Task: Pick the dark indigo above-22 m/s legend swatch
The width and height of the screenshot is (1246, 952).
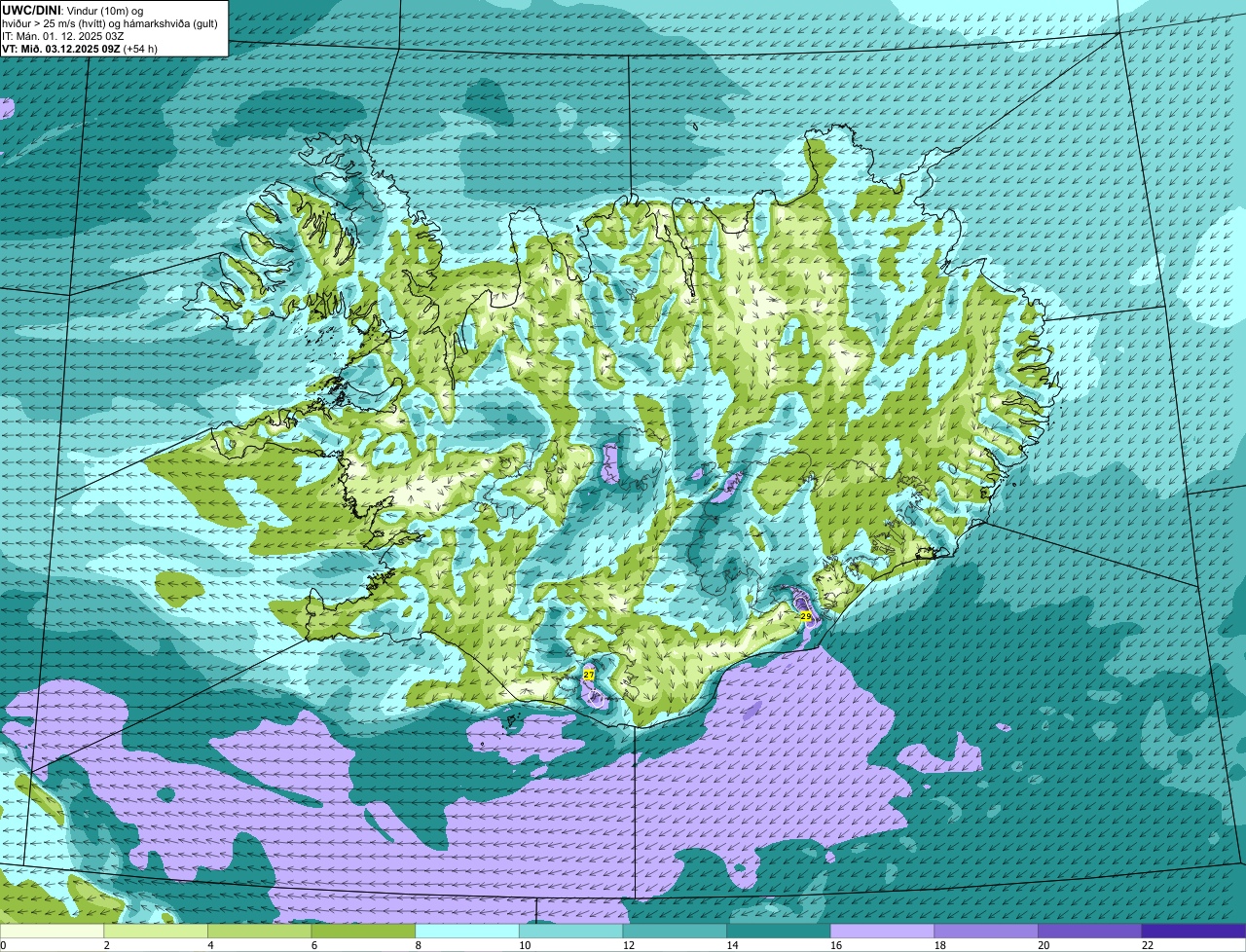Action: (x=1193, y=931)
